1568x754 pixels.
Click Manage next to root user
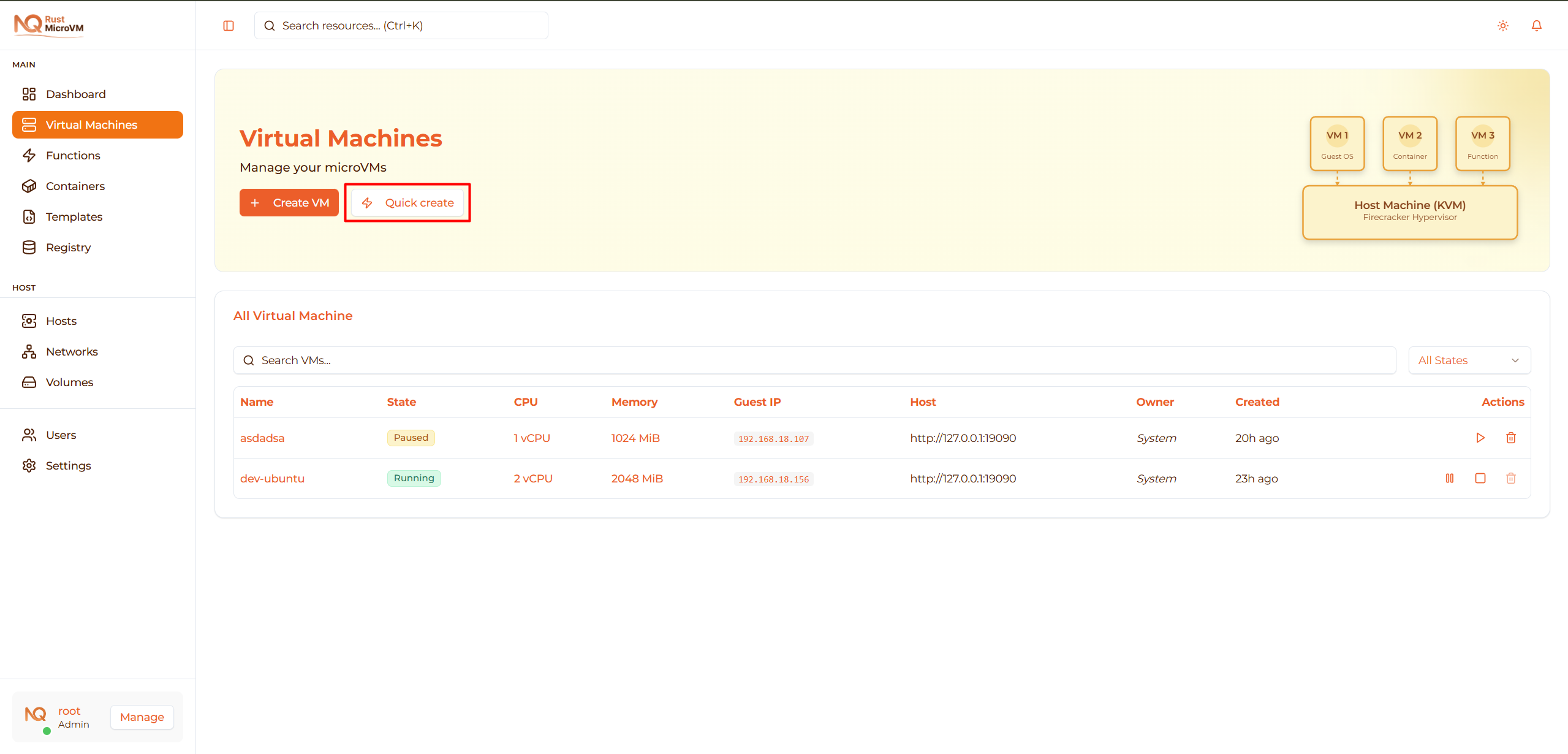pyautogui.click(x=142, y=717)
